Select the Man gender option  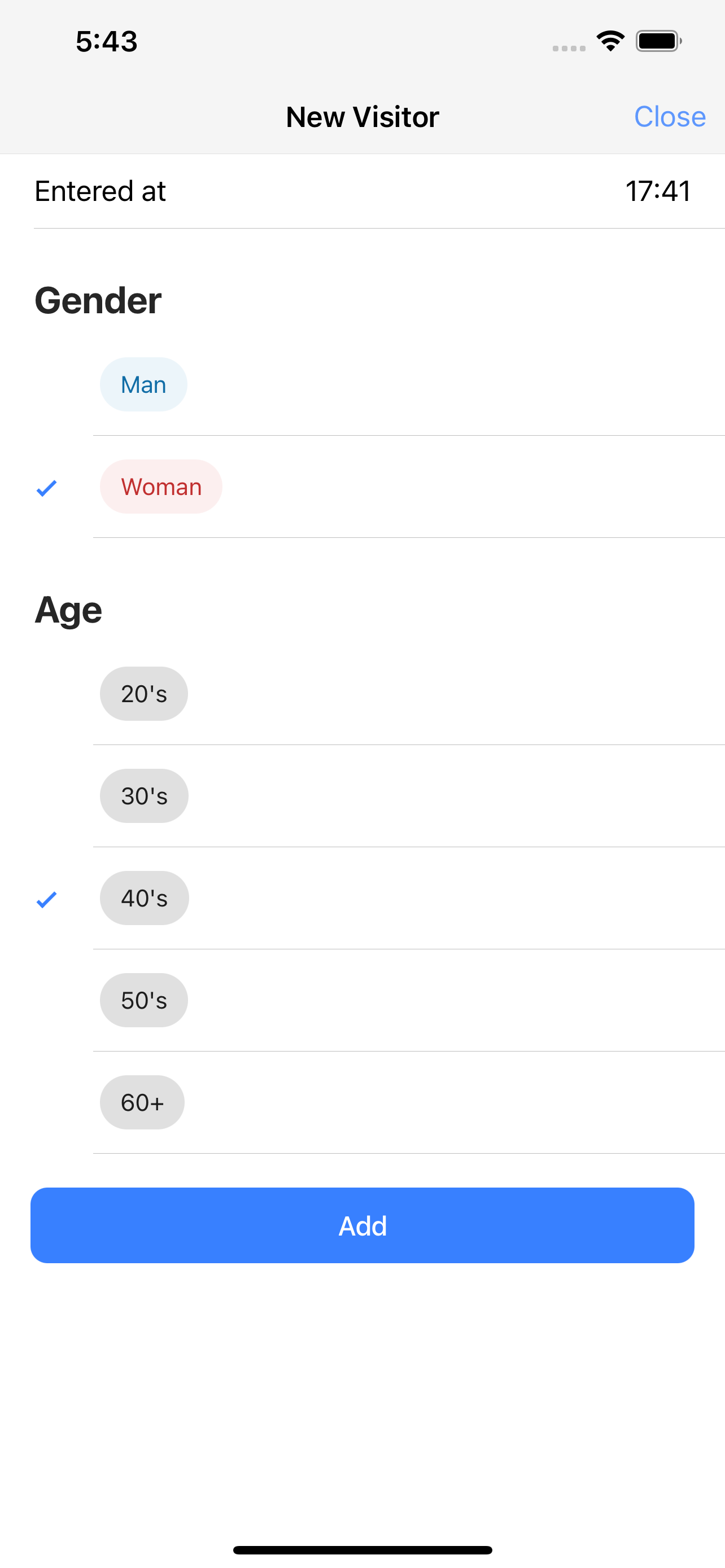click(x=143, y=384)
